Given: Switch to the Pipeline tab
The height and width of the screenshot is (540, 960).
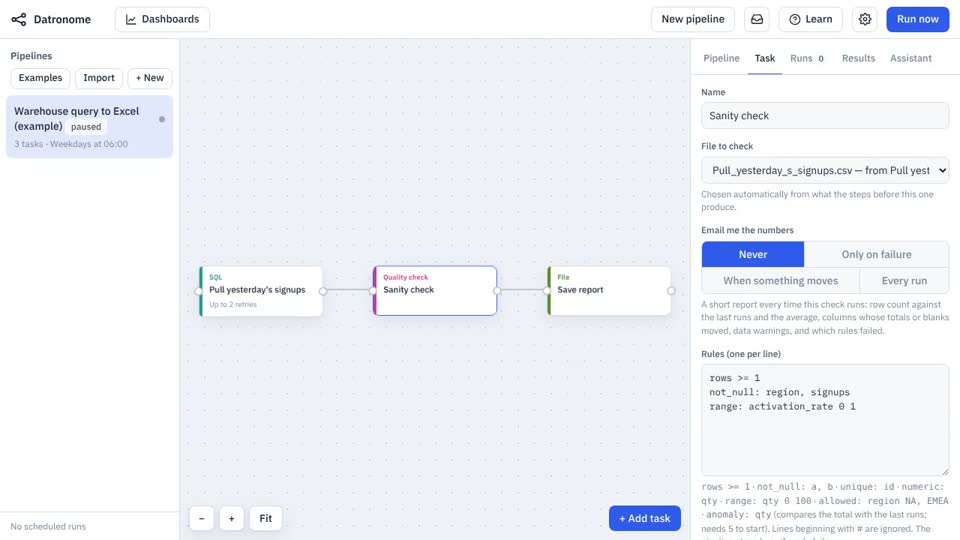Looking at the screenshot, I should (x=721, y=58).
